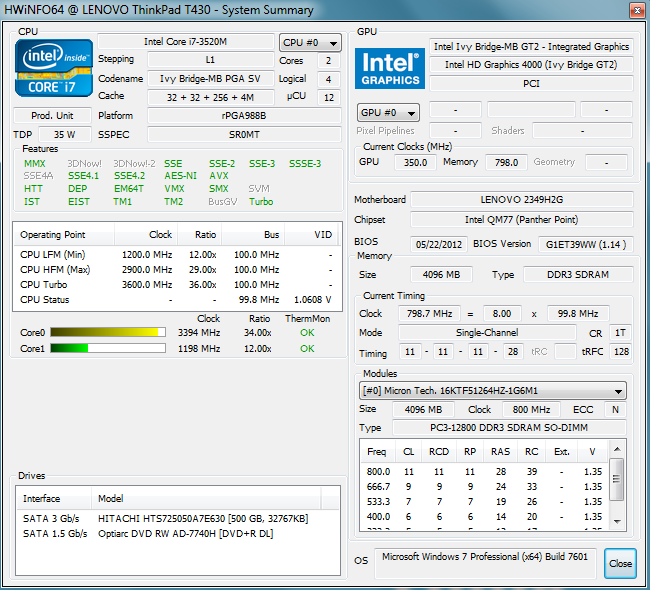Click the GPU clock value 350.0
Image resolution: width=650 pixels, height=590 pixels.
point(415,162)
